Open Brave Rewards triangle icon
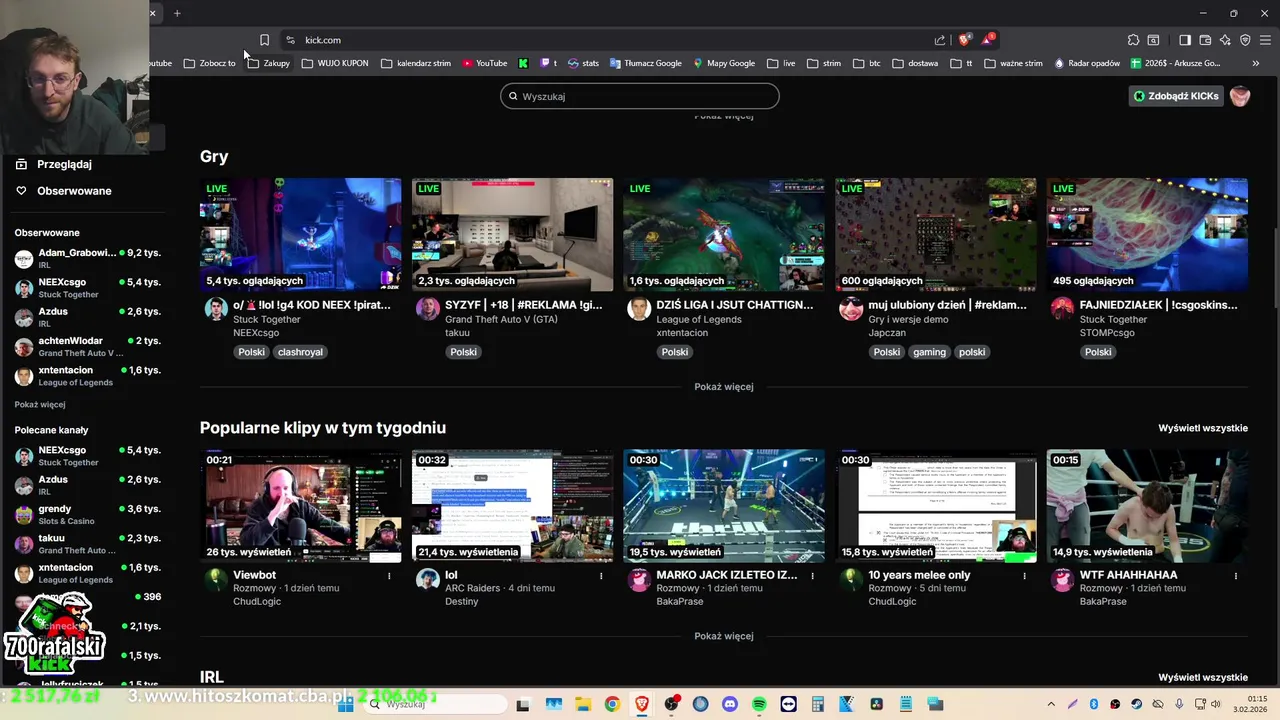The width and height of the screenshot is (1280, 720). point(987,40)
